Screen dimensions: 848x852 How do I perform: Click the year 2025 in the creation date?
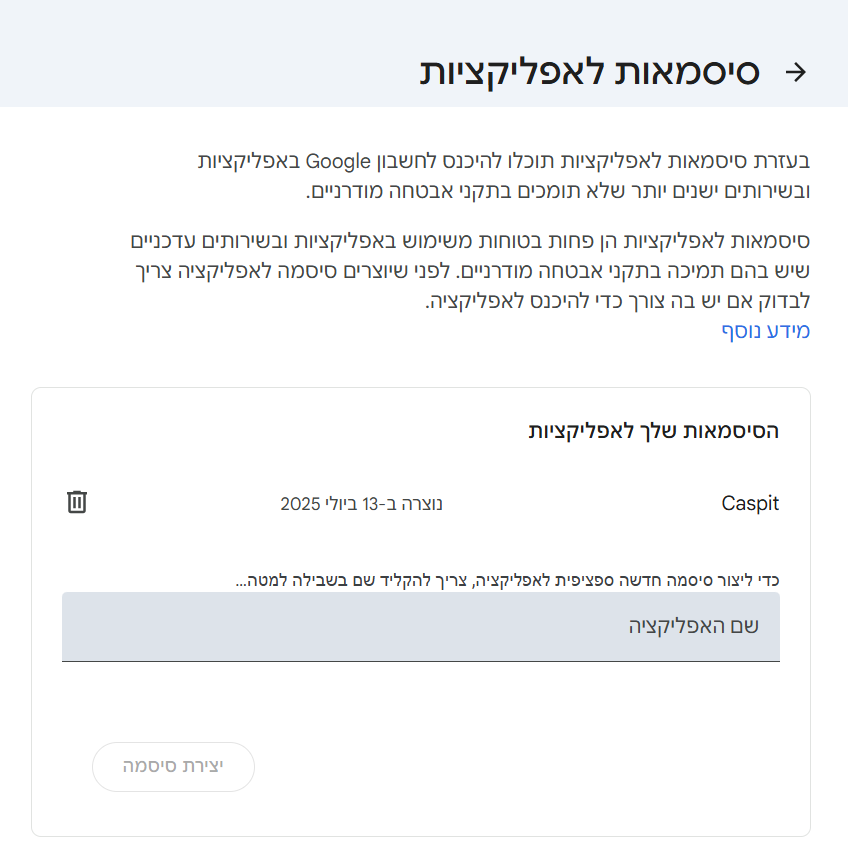pos(299,503)
